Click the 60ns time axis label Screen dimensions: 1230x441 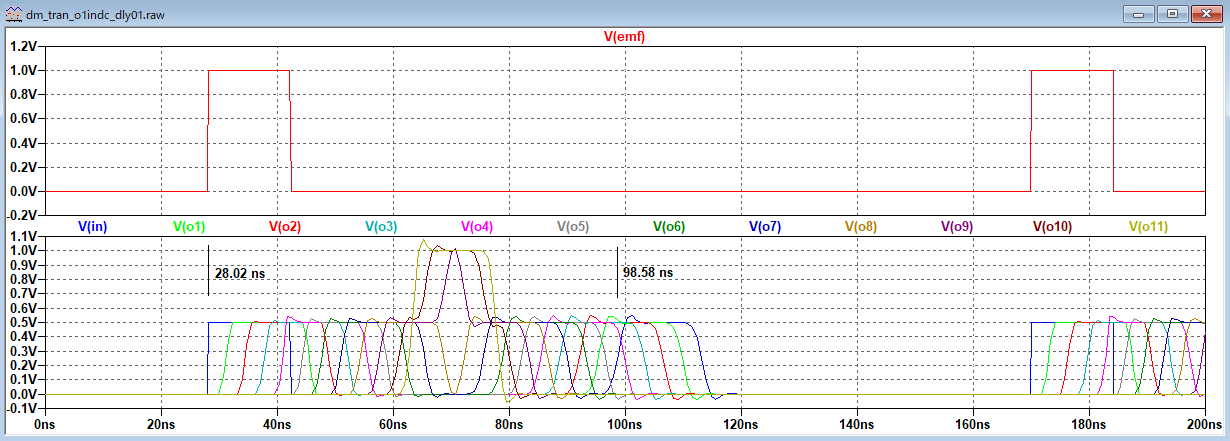coord(393,424)
